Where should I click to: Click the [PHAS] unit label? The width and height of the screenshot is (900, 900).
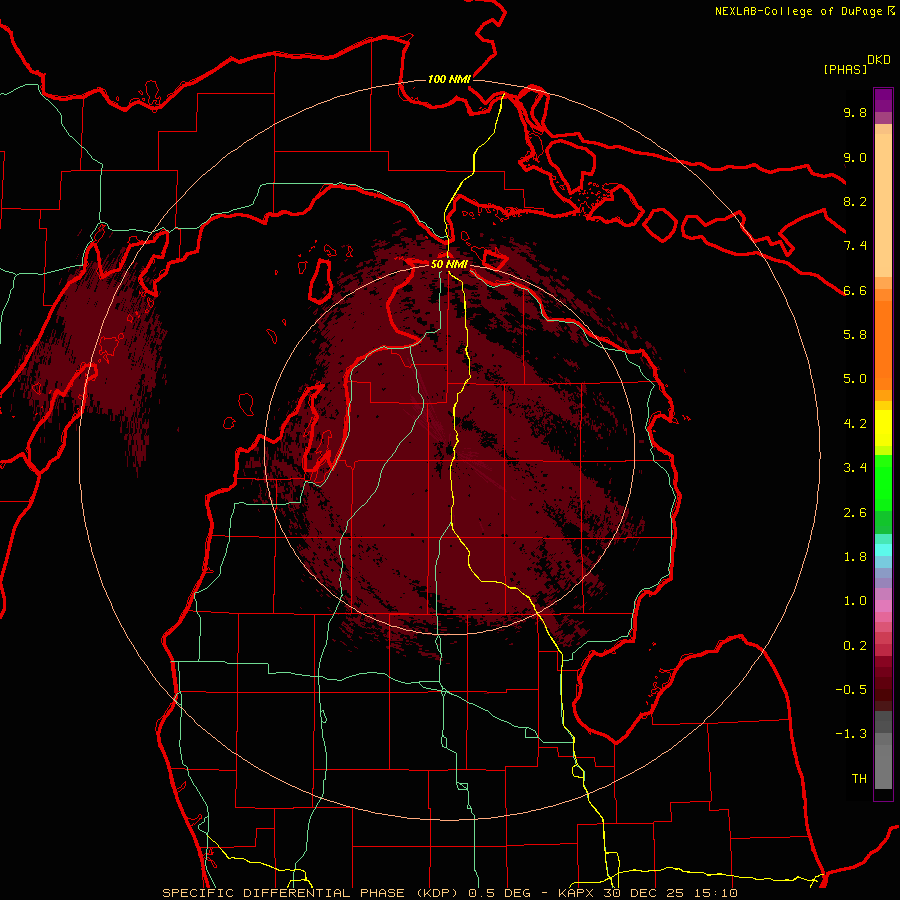tap(845, 69)
